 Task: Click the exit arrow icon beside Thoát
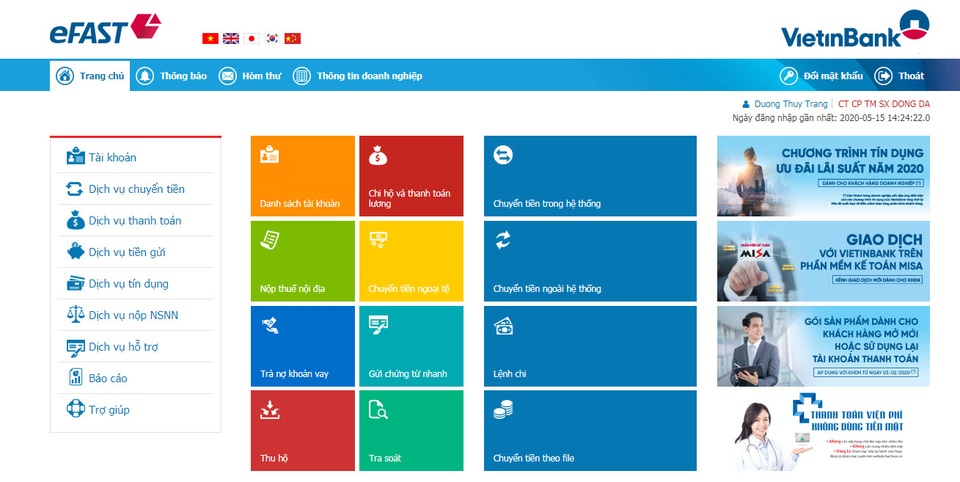pyautogui.click(x=883, y=76)
